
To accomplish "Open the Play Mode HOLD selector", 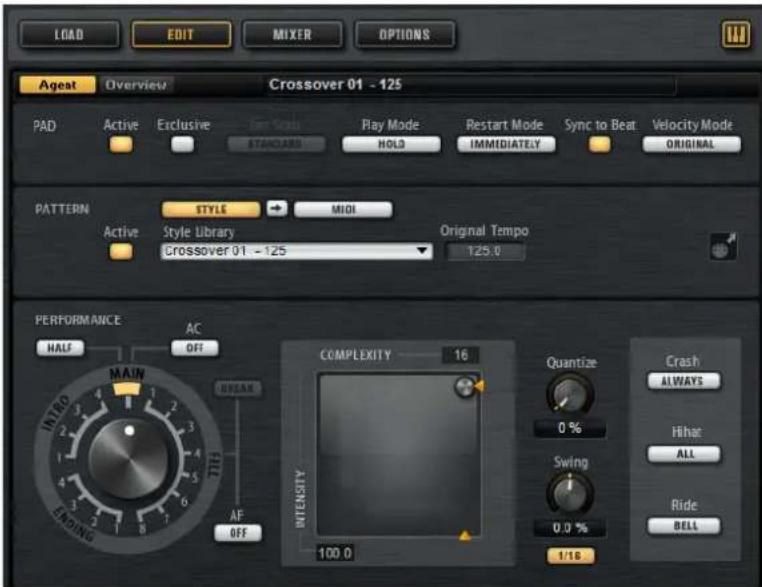I will (391, 144).
